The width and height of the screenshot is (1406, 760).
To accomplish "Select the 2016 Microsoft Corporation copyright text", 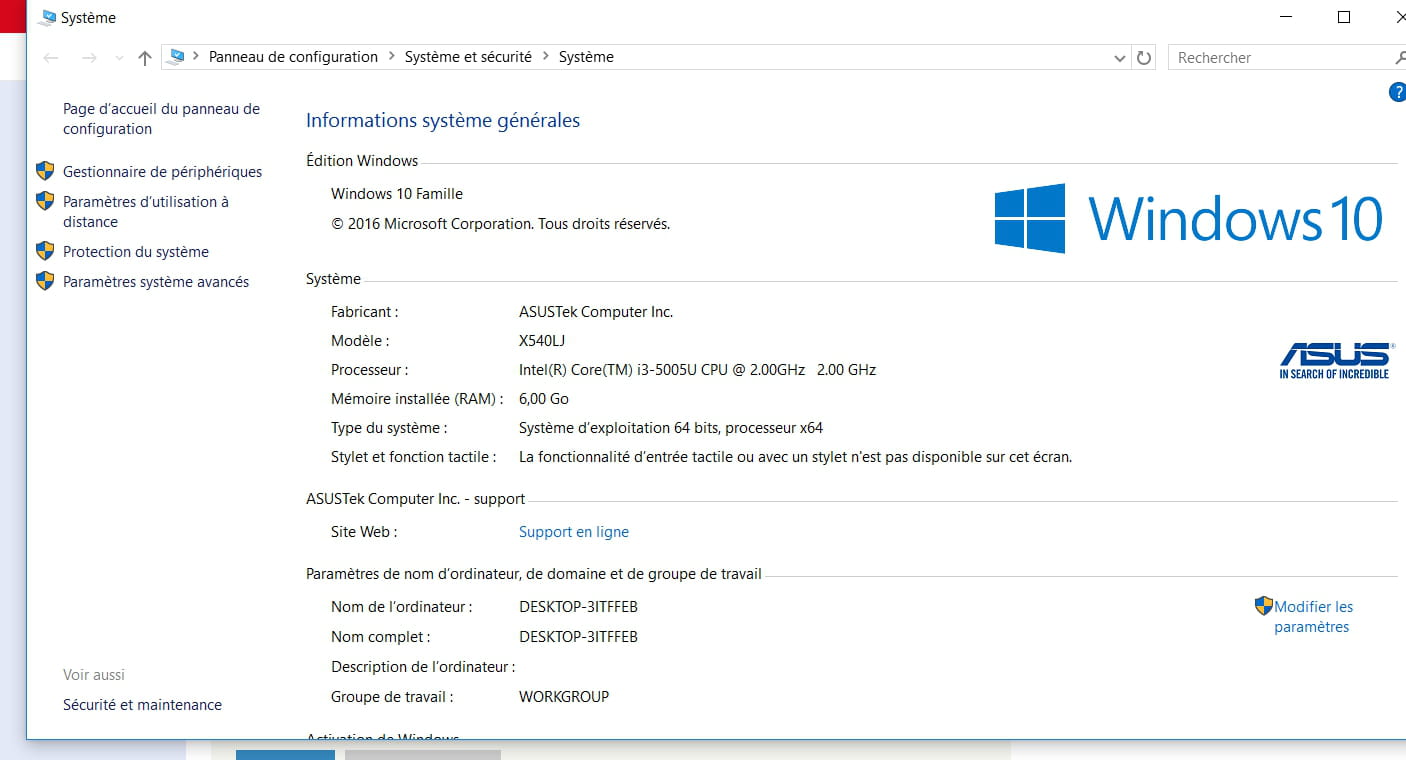I will point(501,224).
